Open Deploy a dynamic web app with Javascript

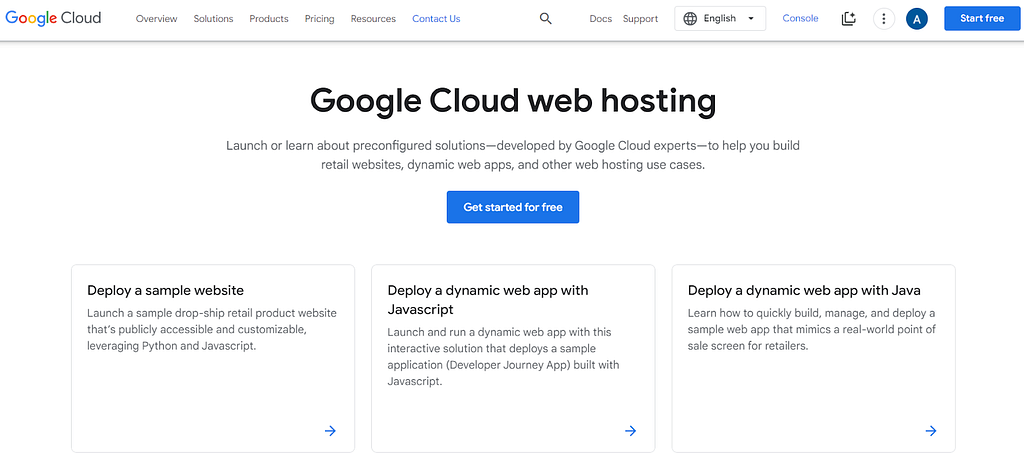point(488,299)
